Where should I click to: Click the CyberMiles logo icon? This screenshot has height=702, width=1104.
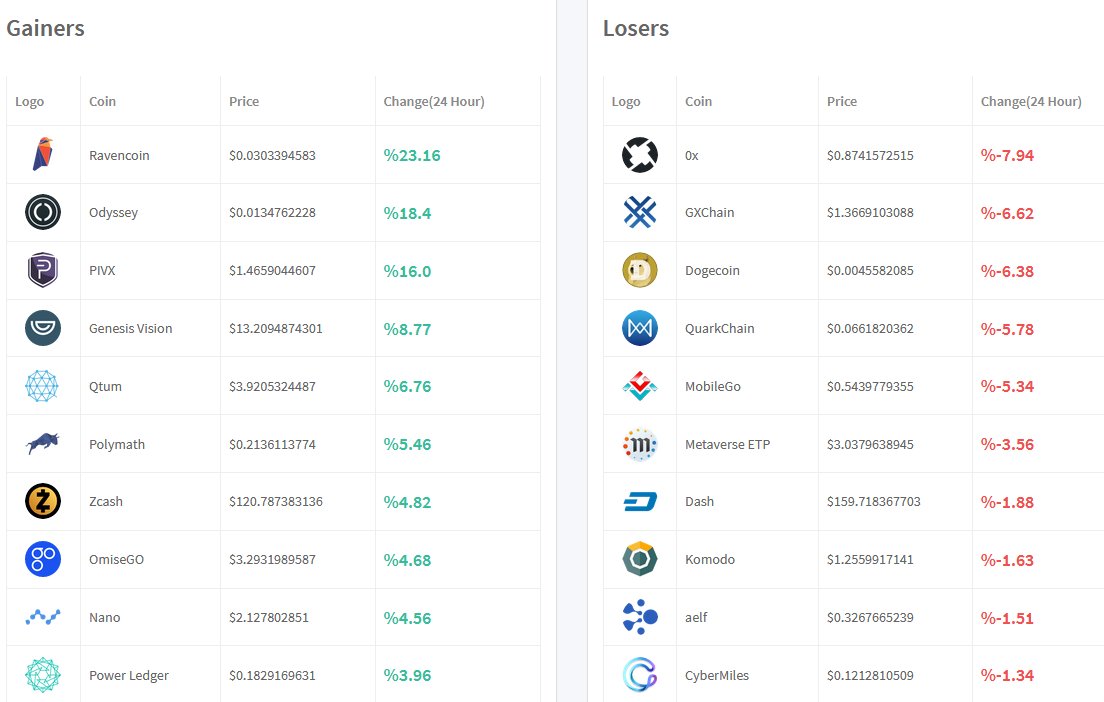640,675
